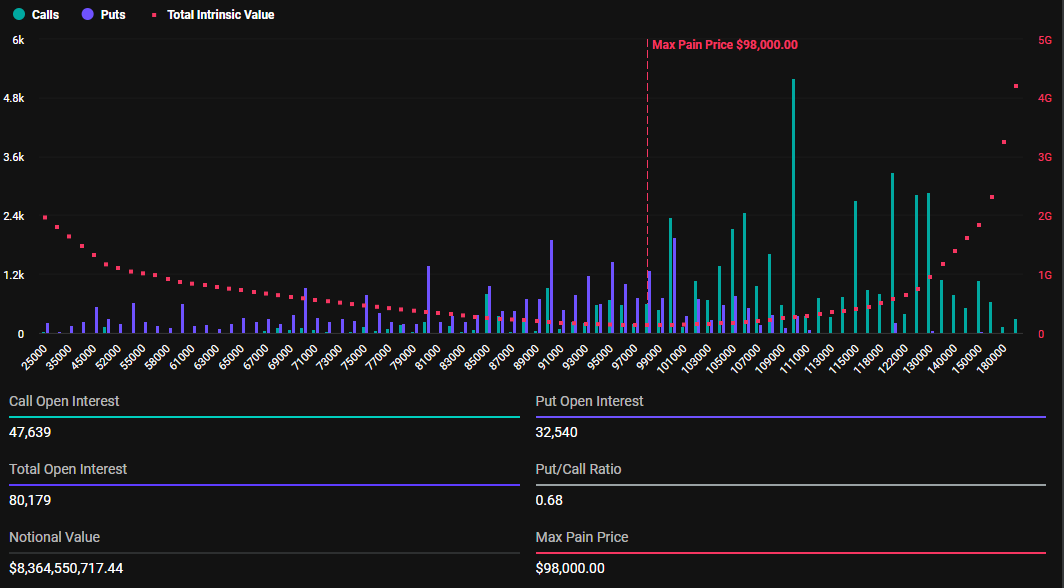
Task: Toggle the Calls series via its legend label
Action: [45, 15]
